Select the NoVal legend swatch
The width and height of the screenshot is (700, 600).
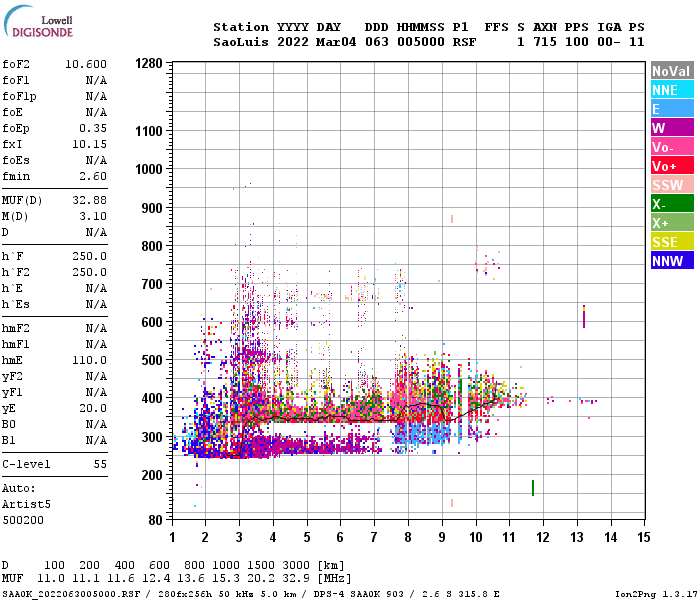pos(672,71)
